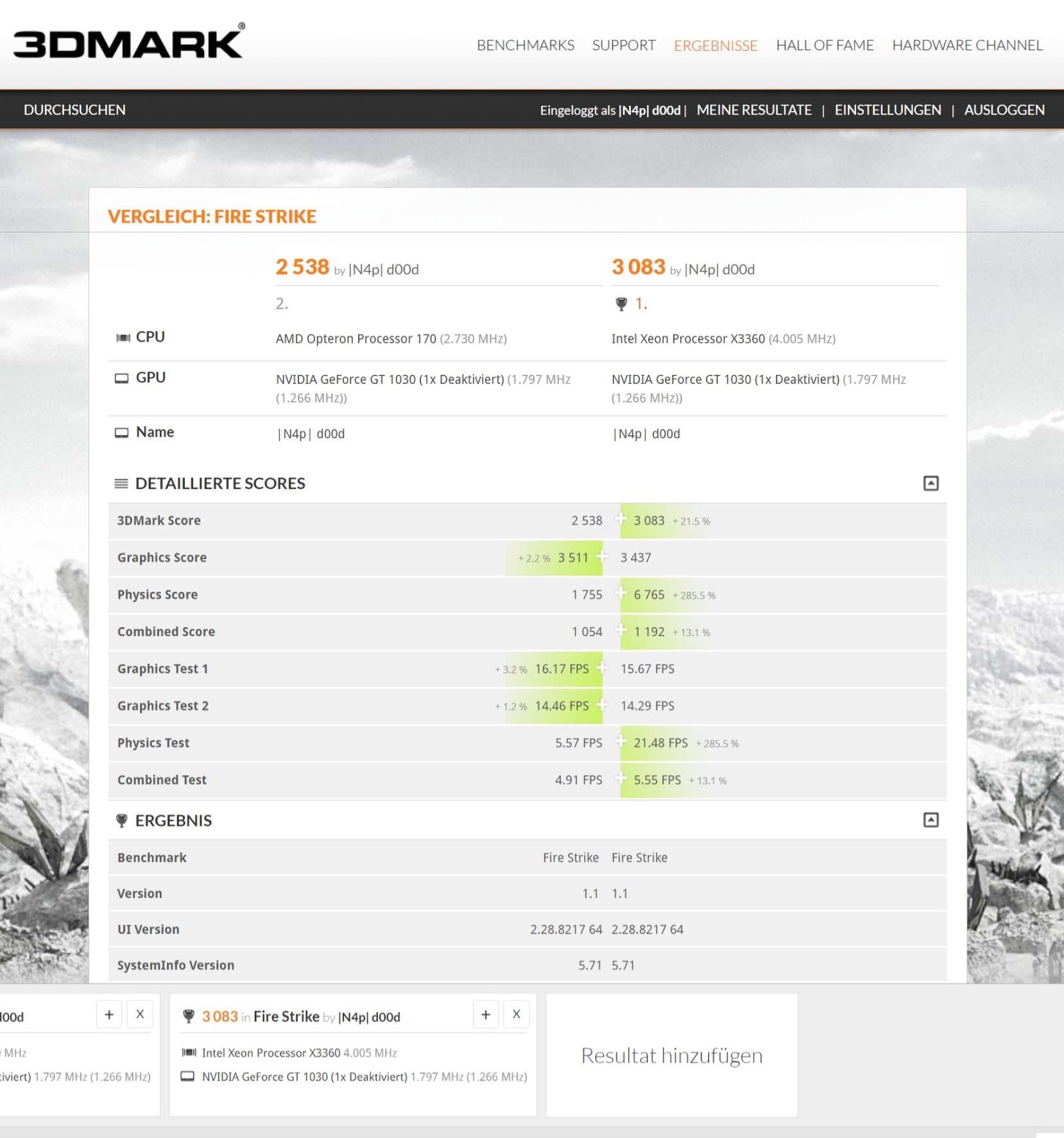Click the trophy icon on the 3 083 card

coord(189,1017)
